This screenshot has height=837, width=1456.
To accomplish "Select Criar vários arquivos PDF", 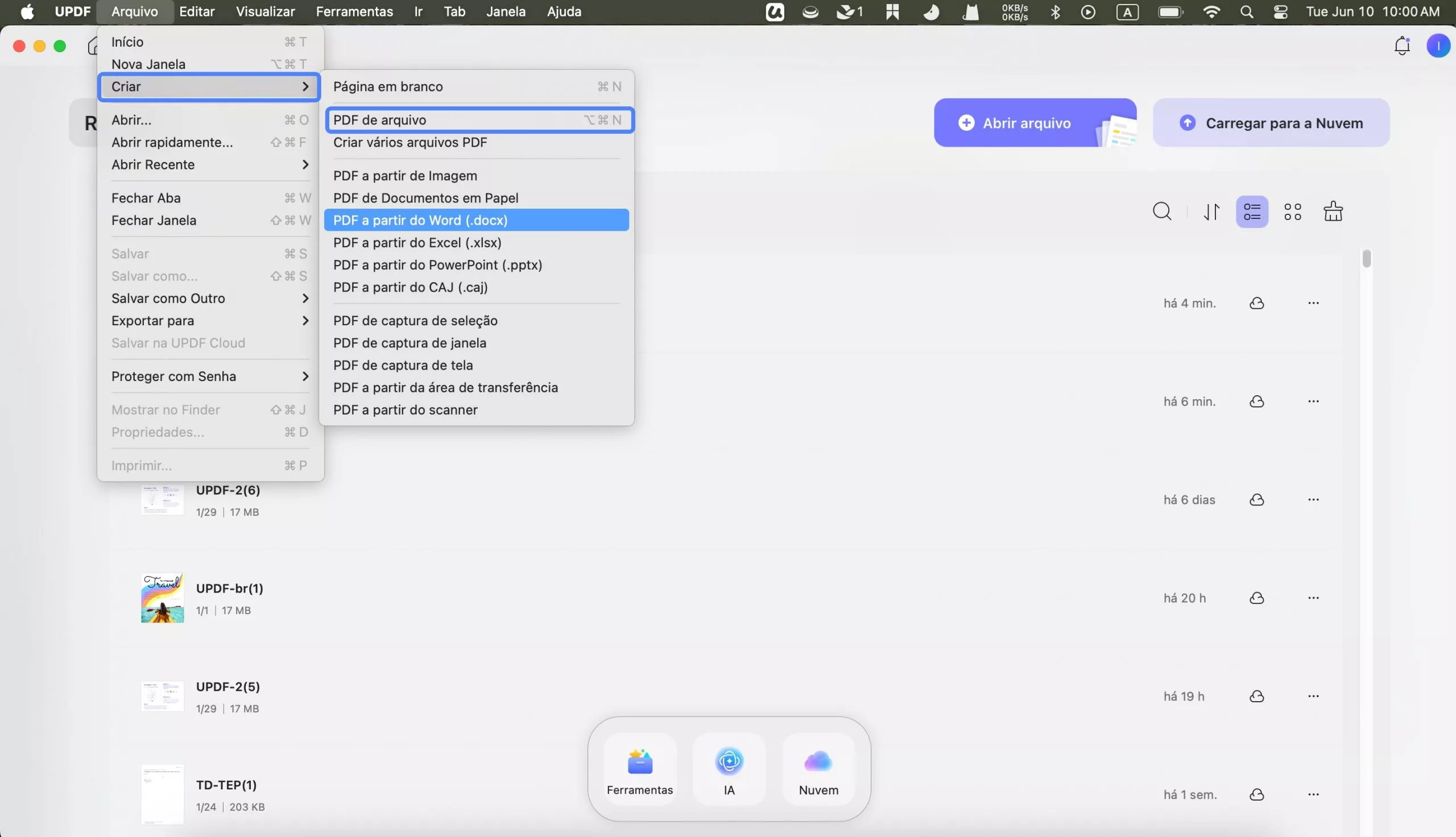I will 477,143.
